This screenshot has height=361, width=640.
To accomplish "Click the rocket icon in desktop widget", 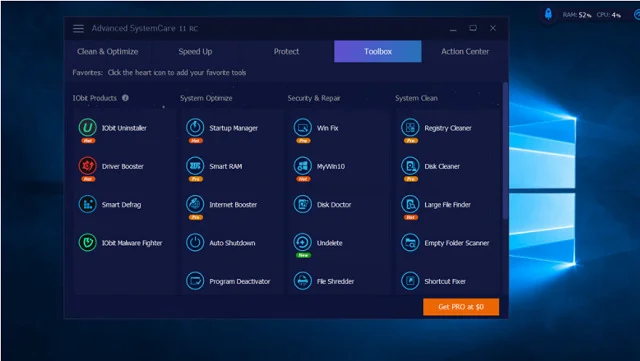I will [x=548, y=14].
